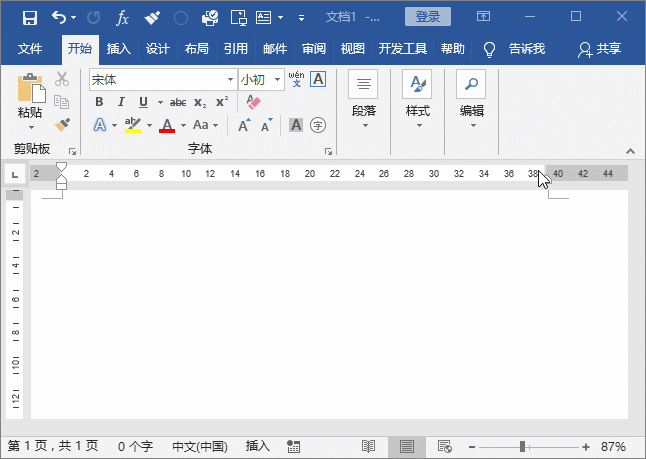Viewport: 646px width, 459px height.
Task: Switch to the 邮件 tab
Action: tap(275, 49)
